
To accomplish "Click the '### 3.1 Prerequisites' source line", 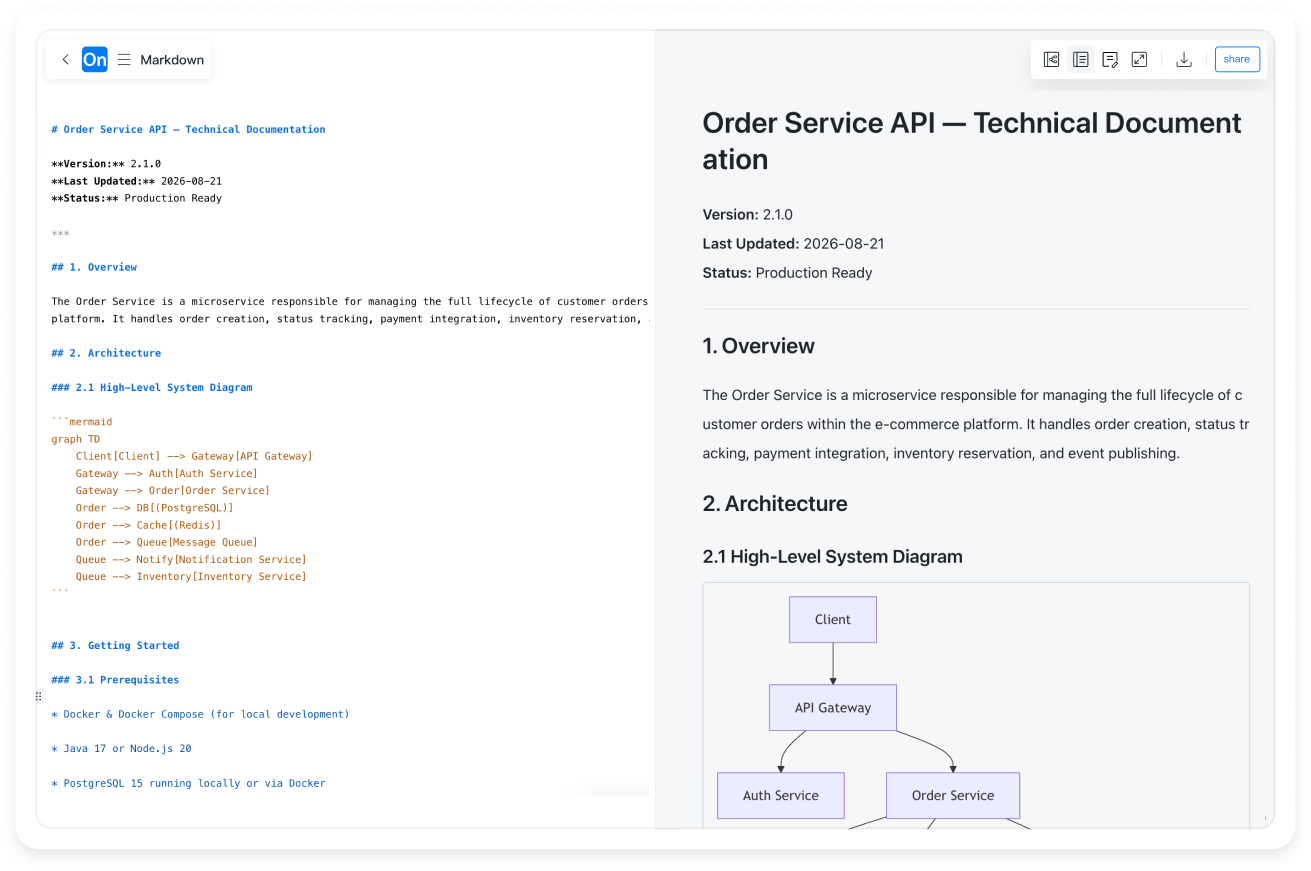I will coord(115,680).
